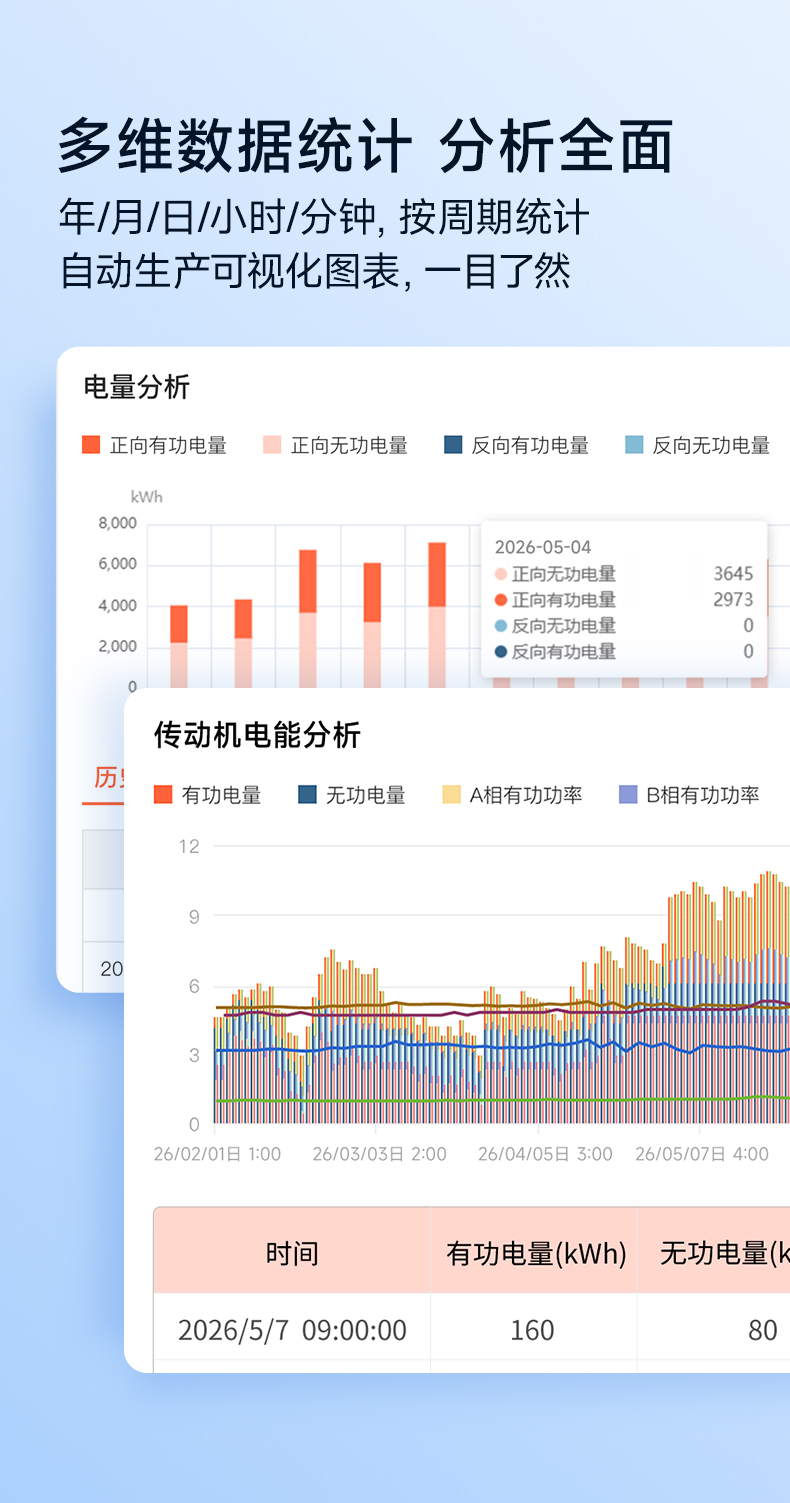
Task: Switch to the 历史 tab
Action: click(107, 778)
